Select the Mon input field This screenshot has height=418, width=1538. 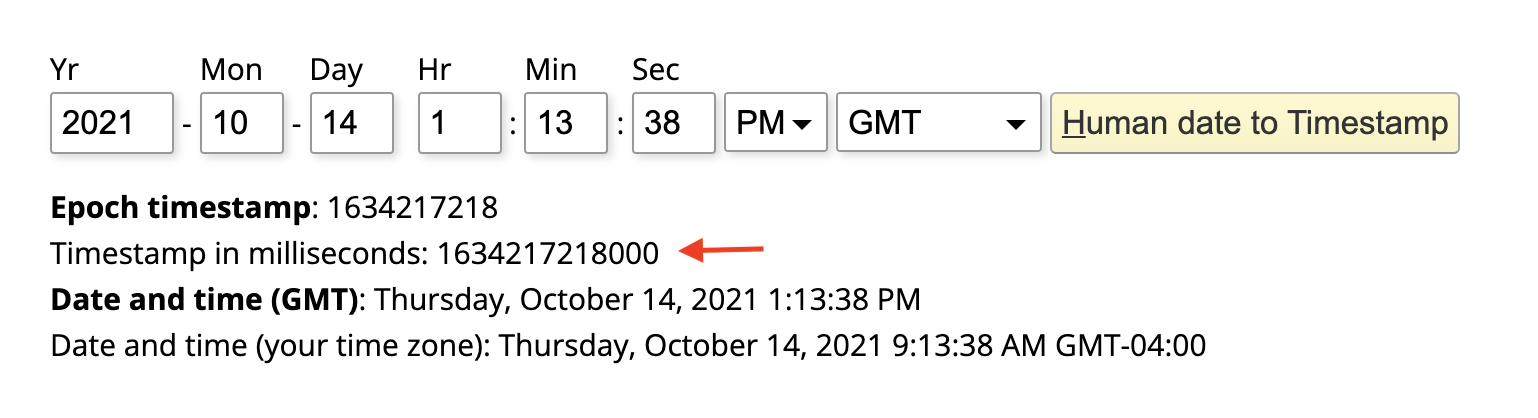coord(241,123)
